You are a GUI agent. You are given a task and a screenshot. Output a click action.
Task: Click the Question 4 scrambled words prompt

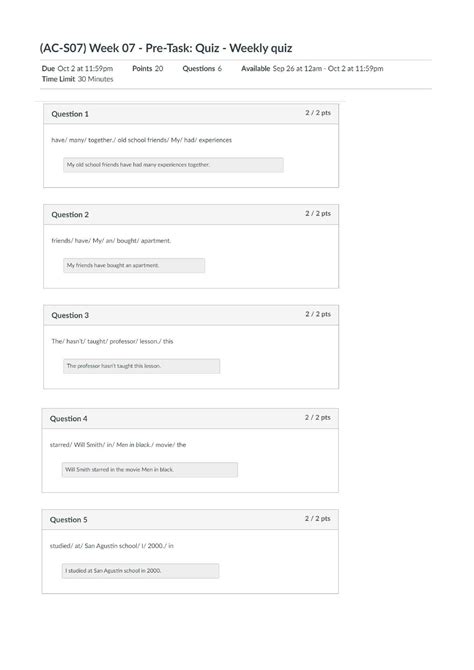(x=118, y=445)
